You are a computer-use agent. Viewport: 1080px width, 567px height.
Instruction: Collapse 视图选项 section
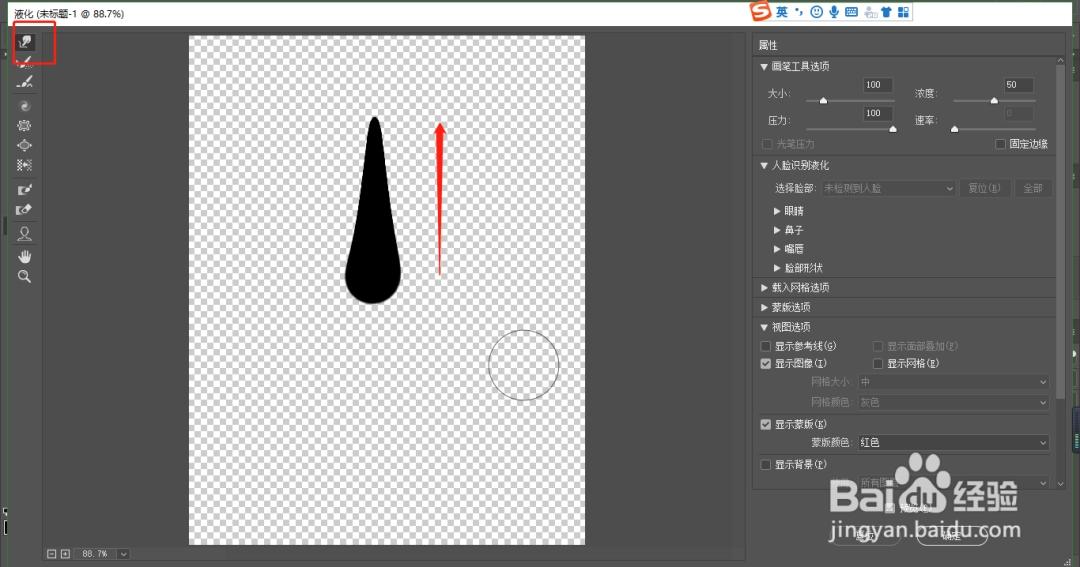tap(764, 327)
